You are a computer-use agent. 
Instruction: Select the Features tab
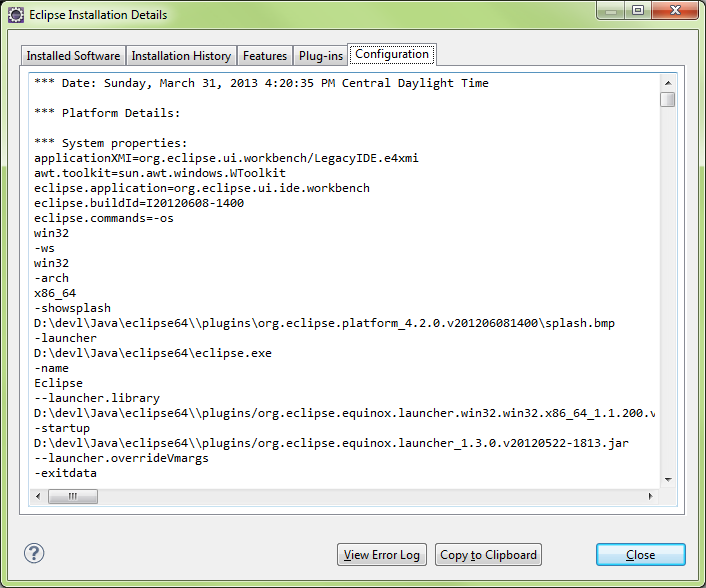[265, 56]
